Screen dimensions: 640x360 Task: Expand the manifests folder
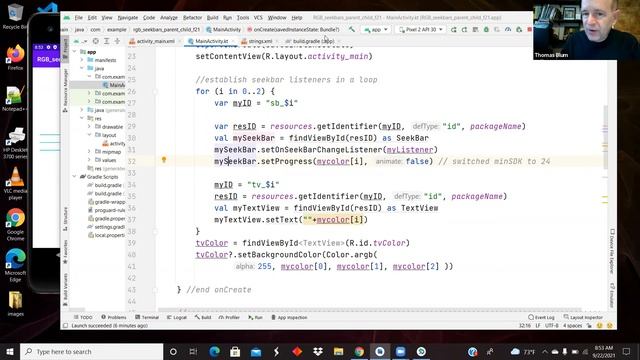[82, 60]
